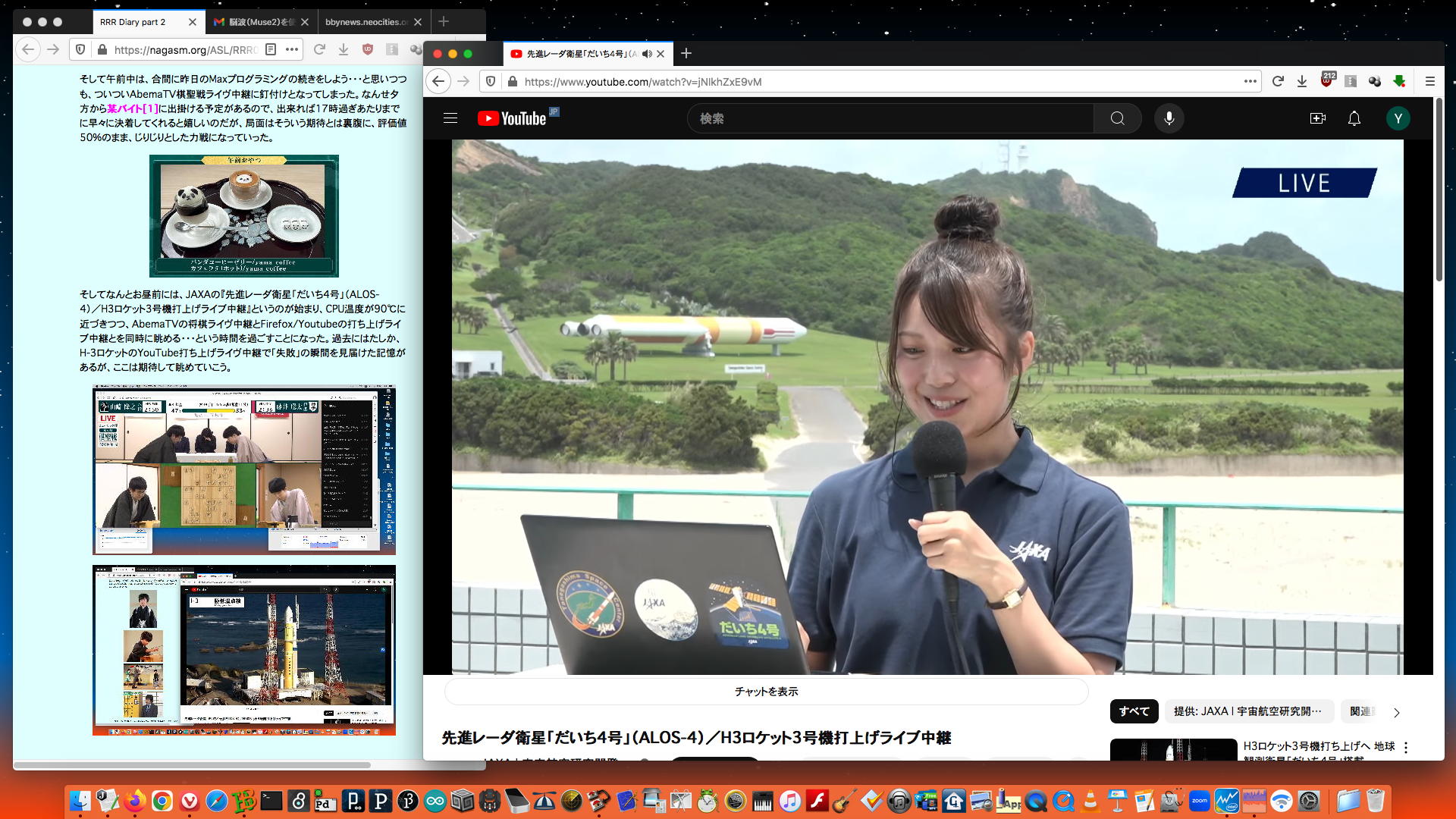1456x819 pixels.
Task: Click the pink 某バイト[1] link
Action: [x=132, y=108]
